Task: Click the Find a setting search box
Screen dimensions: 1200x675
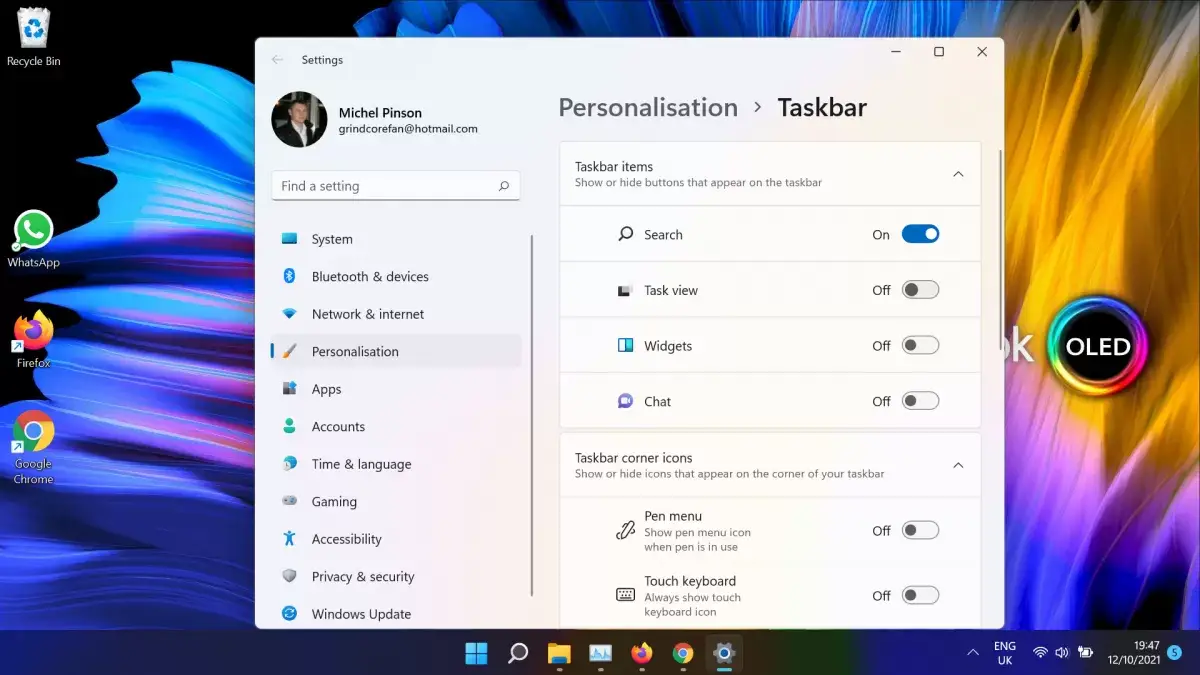Action: (395, 186)
